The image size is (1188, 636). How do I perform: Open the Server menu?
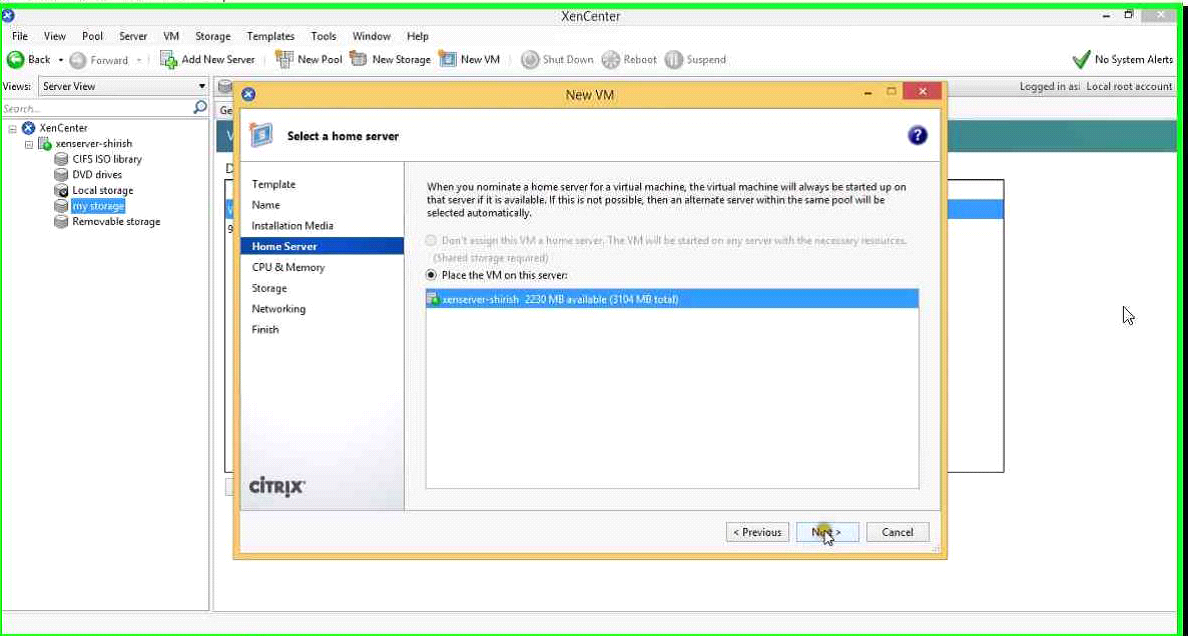tap(133, 36)
